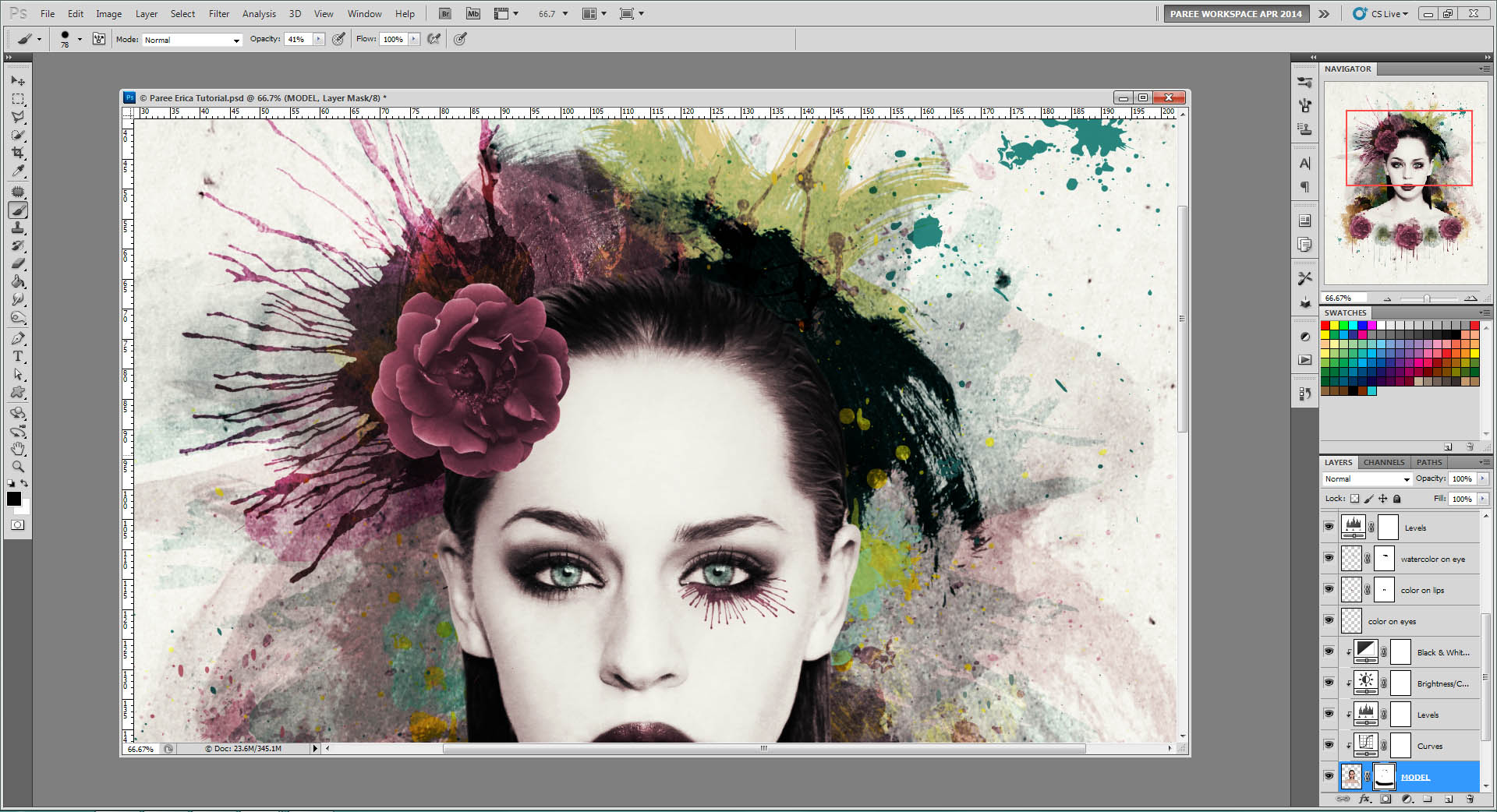Click the black foreground color swatch
The image size is (1497, 812).
[14, 500]
